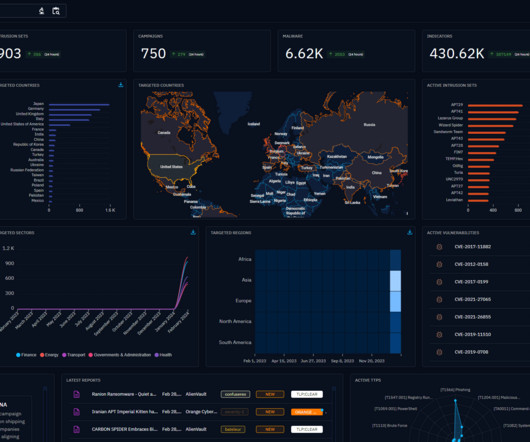Screen dimensions: 530x442
Task: Select Kazakhstan on the world map
Action: click(337, 156)
